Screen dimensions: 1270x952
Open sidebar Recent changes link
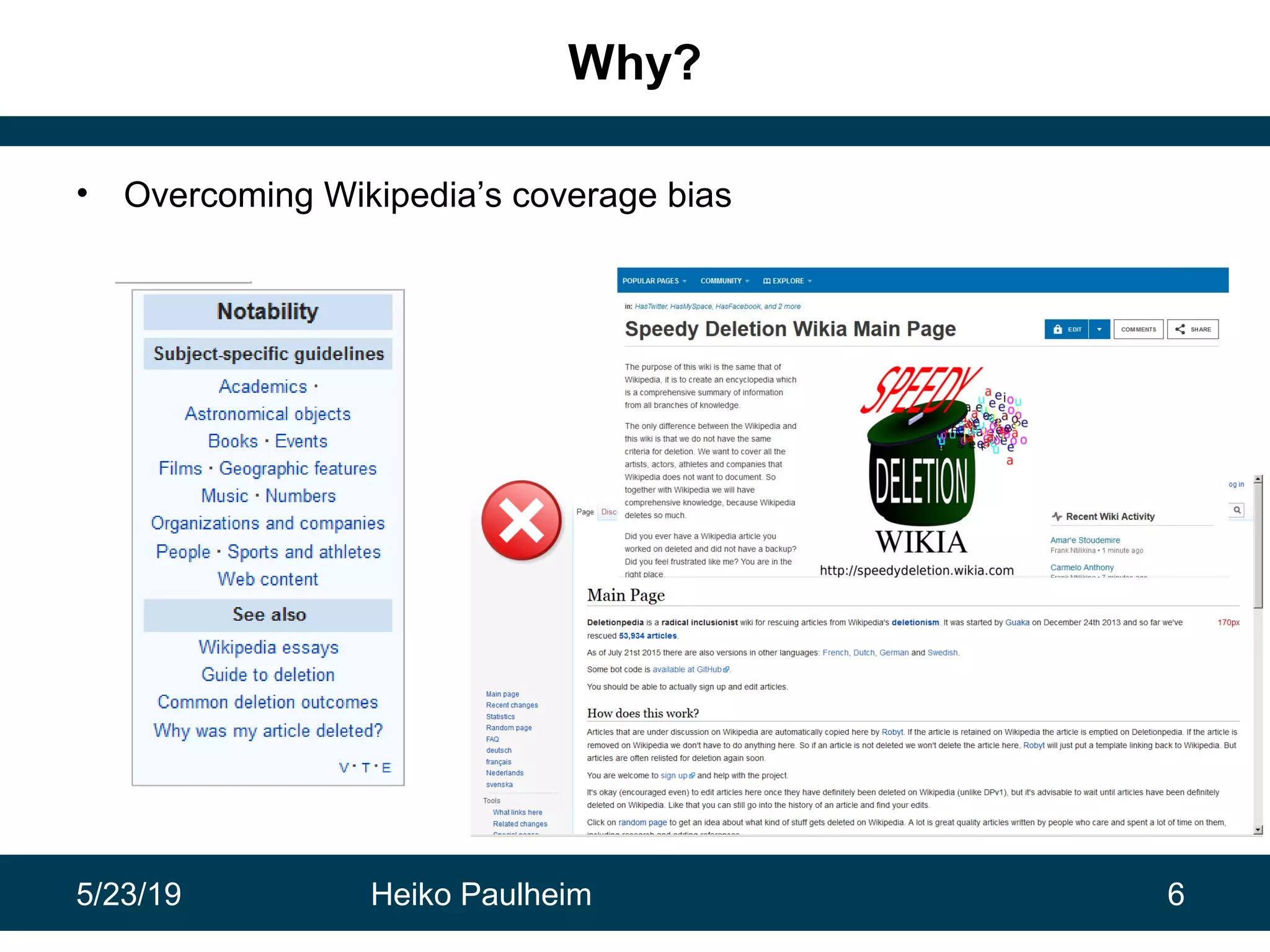(x=512, y=706)
